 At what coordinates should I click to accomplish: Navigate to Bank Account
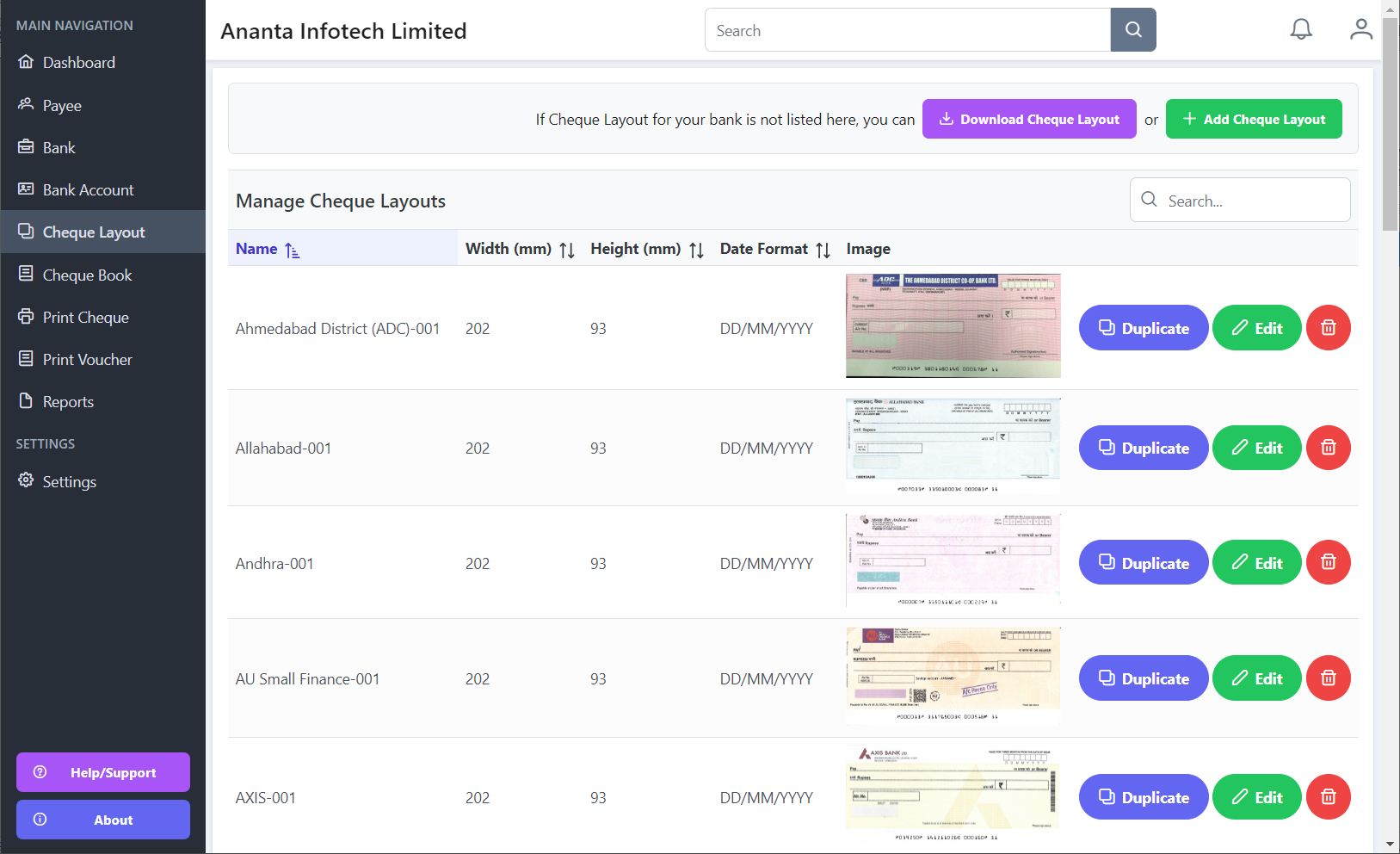(103, 189)
